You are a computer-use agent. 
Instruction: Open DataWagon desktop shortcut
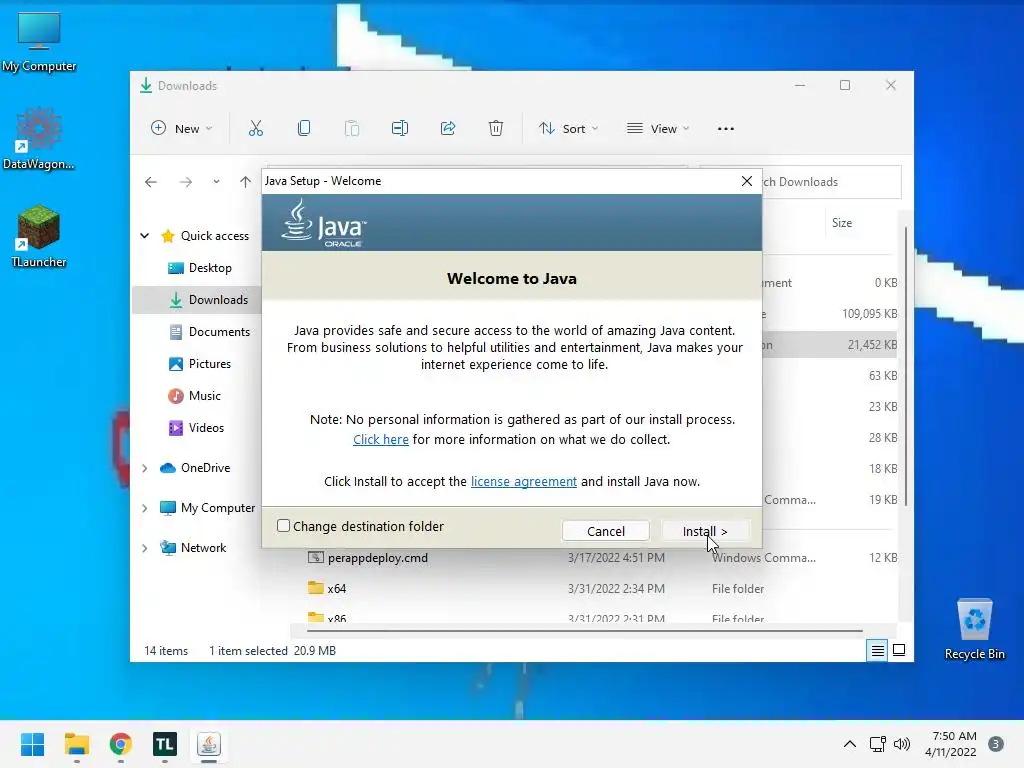(39, 138)
